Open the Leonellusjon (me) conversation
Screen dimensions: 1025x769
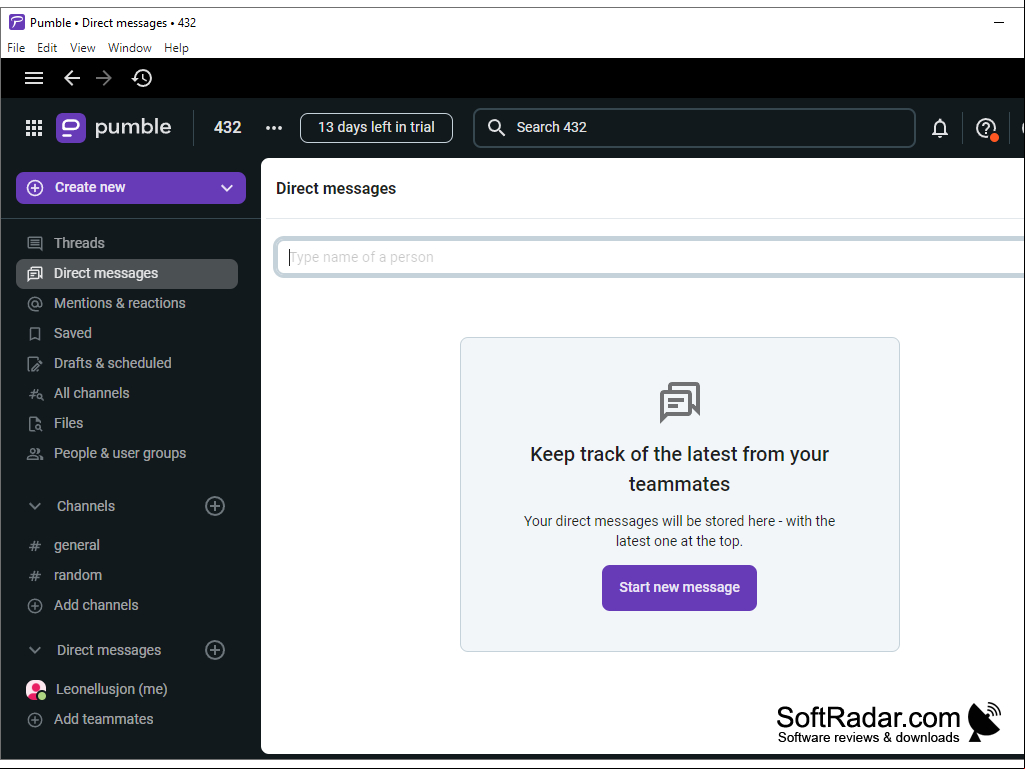click(127, 689)
